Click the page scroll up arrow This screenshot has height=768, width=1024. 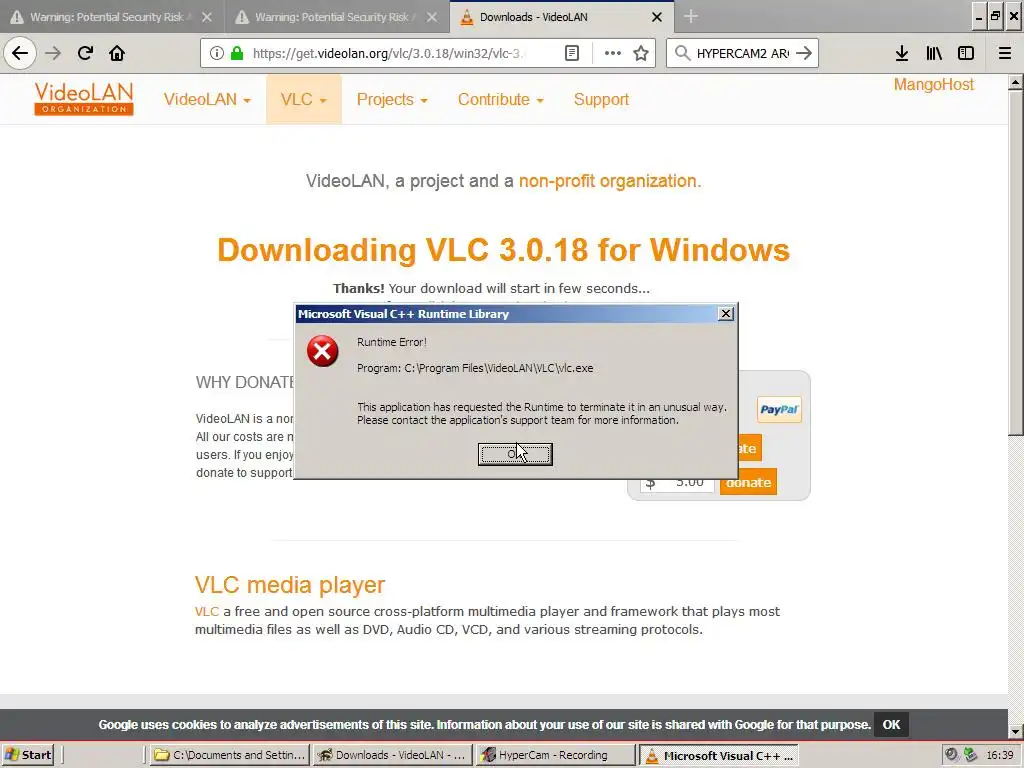(1016, 82)
